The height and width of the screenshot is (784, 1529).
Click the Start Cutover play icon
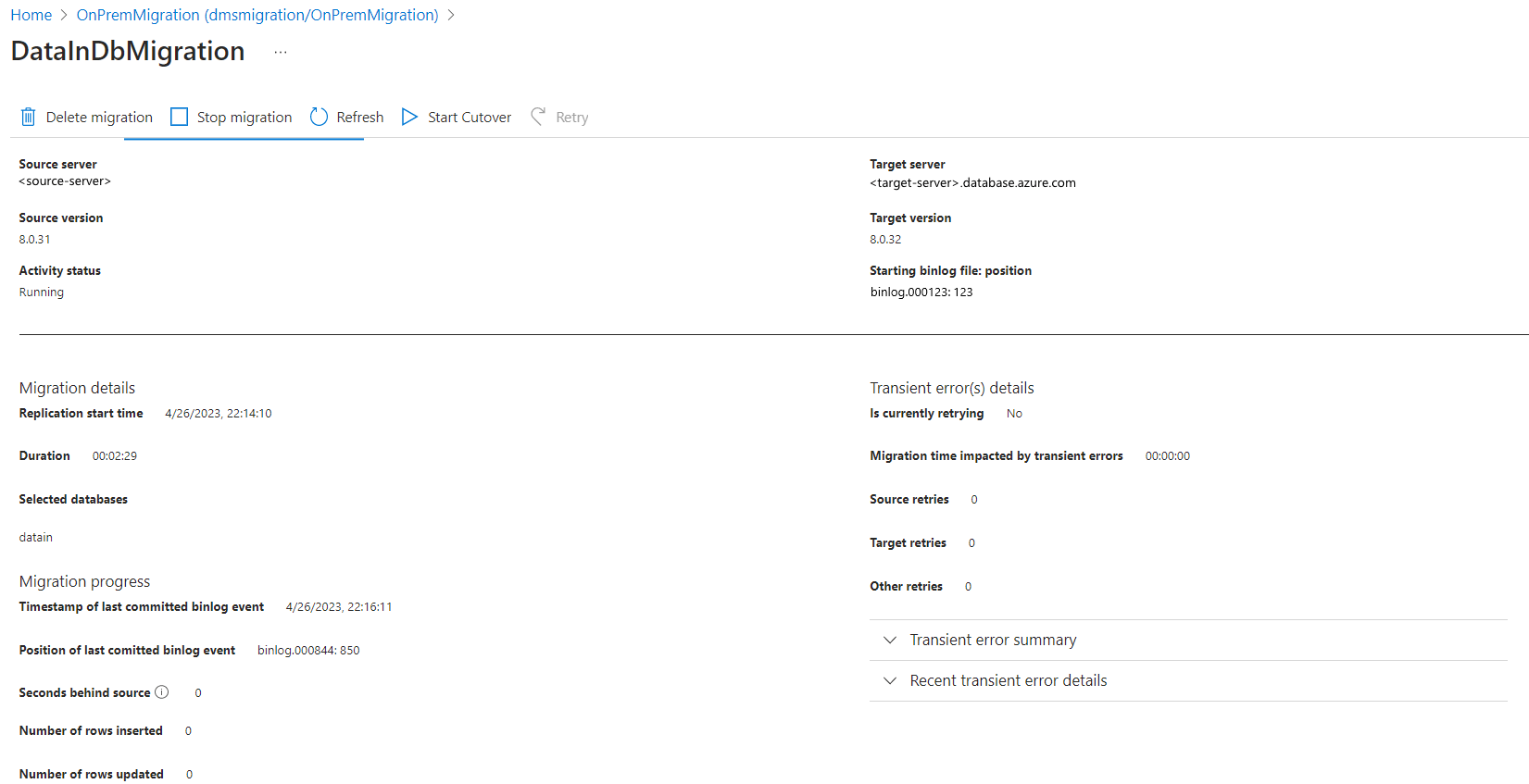click(409, 117)
